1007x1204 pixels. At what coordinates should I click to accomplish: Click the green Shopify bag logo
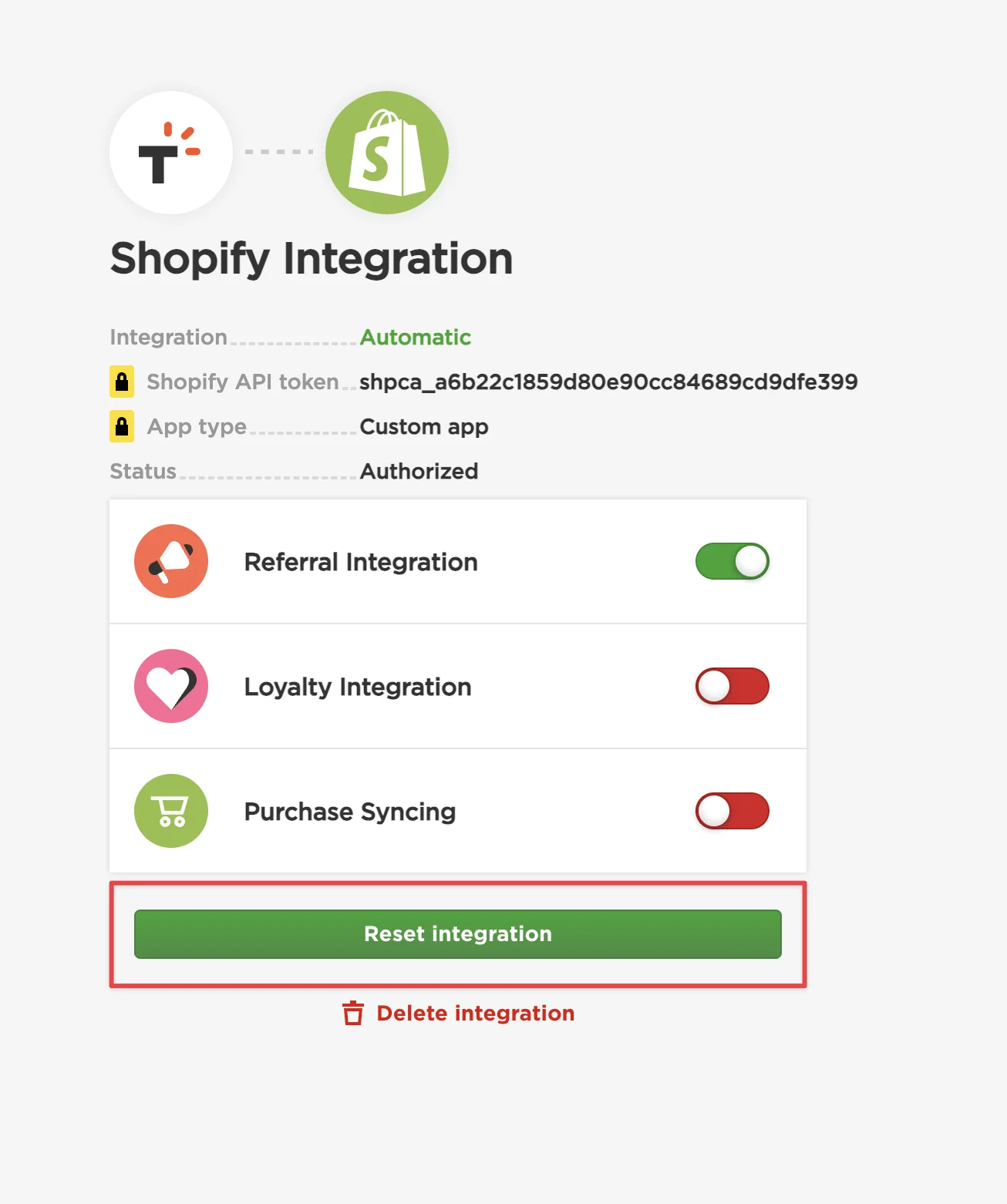tap(387, 153)
